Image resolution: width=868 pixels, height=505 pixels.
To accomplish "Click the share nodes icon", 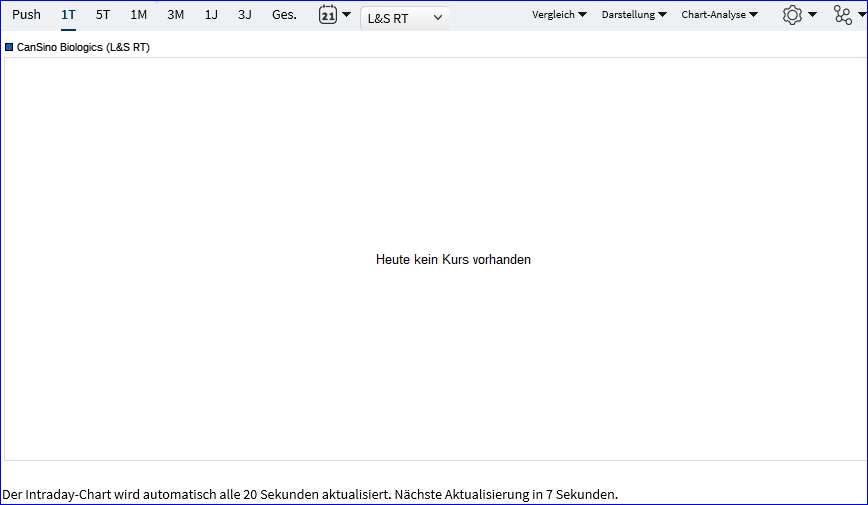I will (x=843, y=15).
